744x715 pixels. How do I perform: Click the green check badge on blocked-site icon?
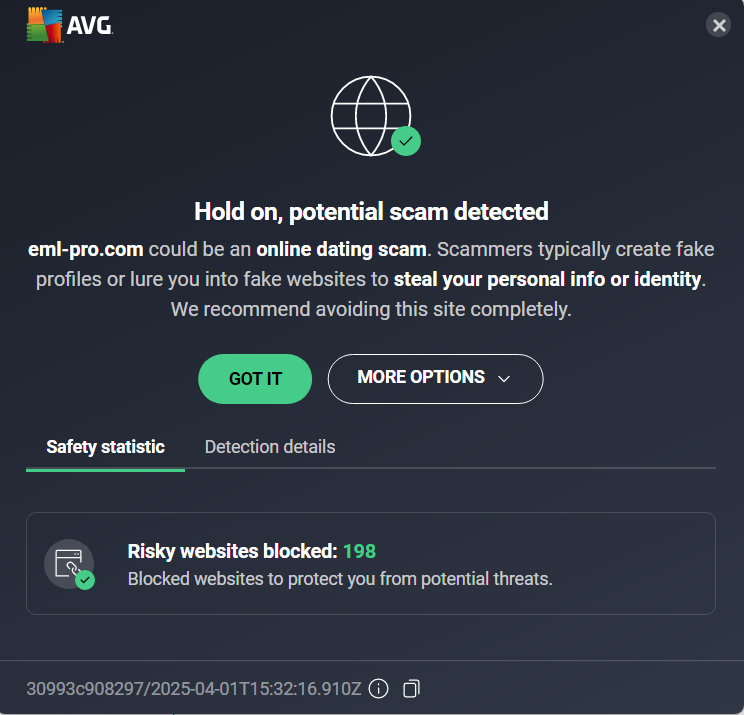pos(85,579)
